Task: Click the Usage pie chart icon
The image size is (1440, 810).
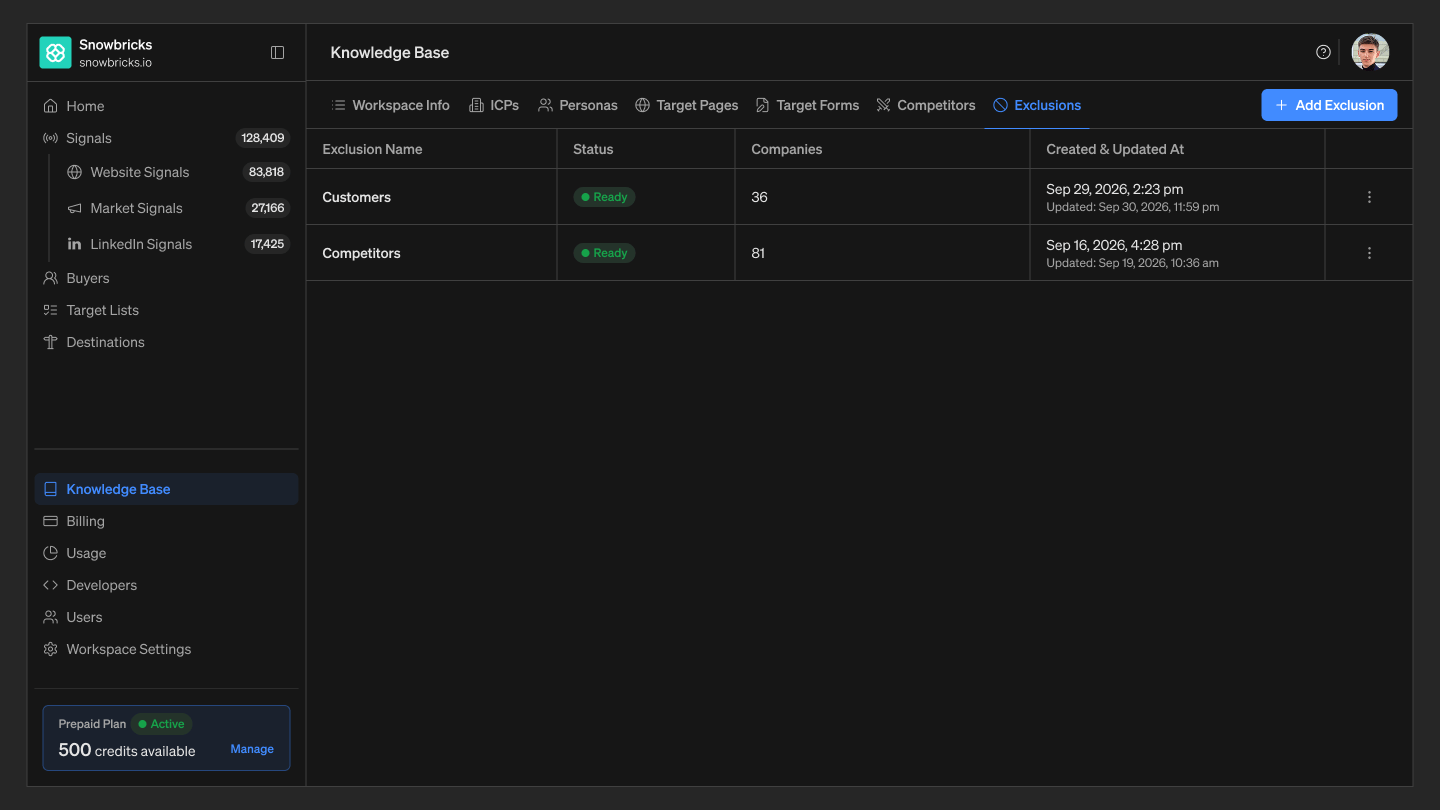Action: 50,553
